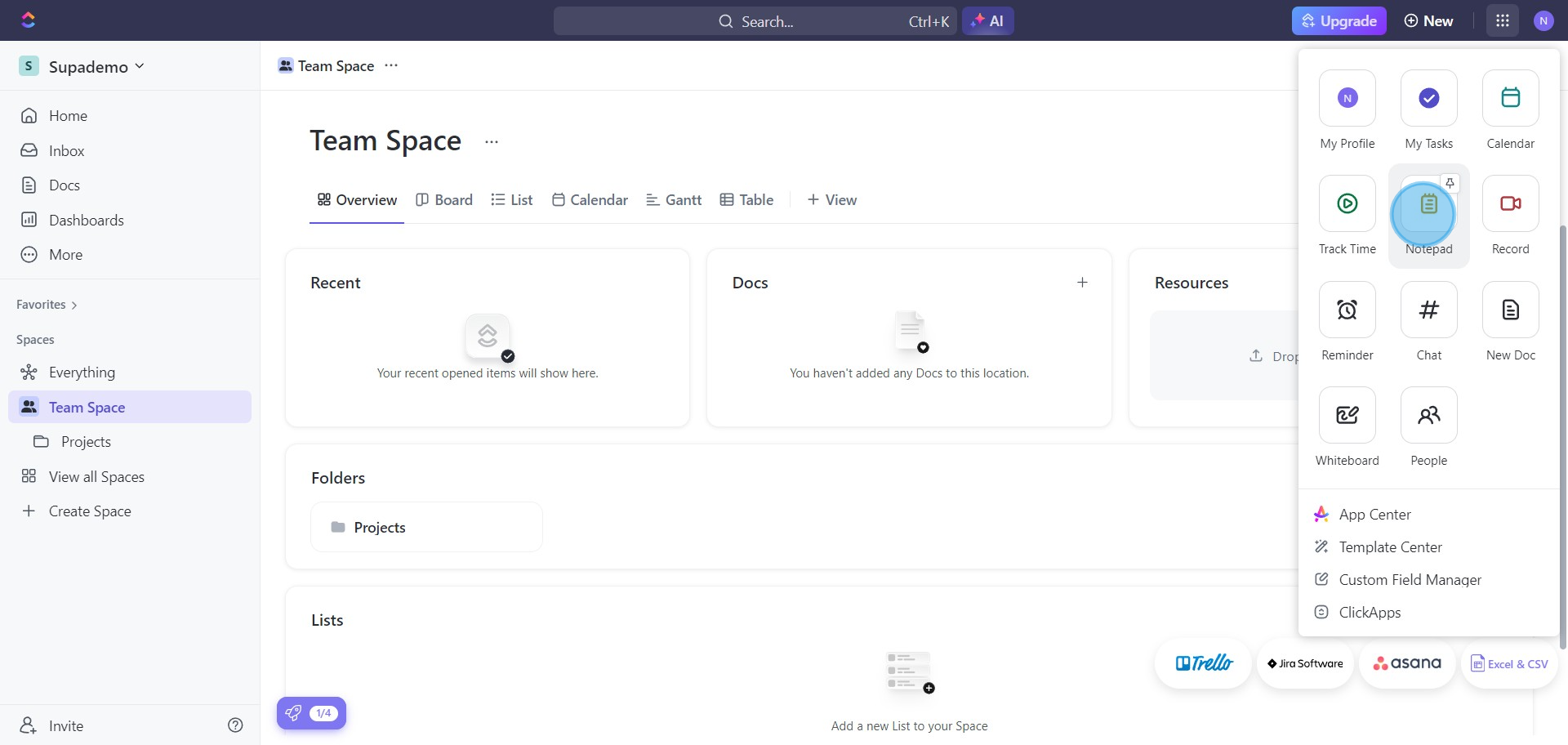Viewport: 1568px width, 745px height.
Task: Click Create Space in the sidebar
Action: pos(131,511)
